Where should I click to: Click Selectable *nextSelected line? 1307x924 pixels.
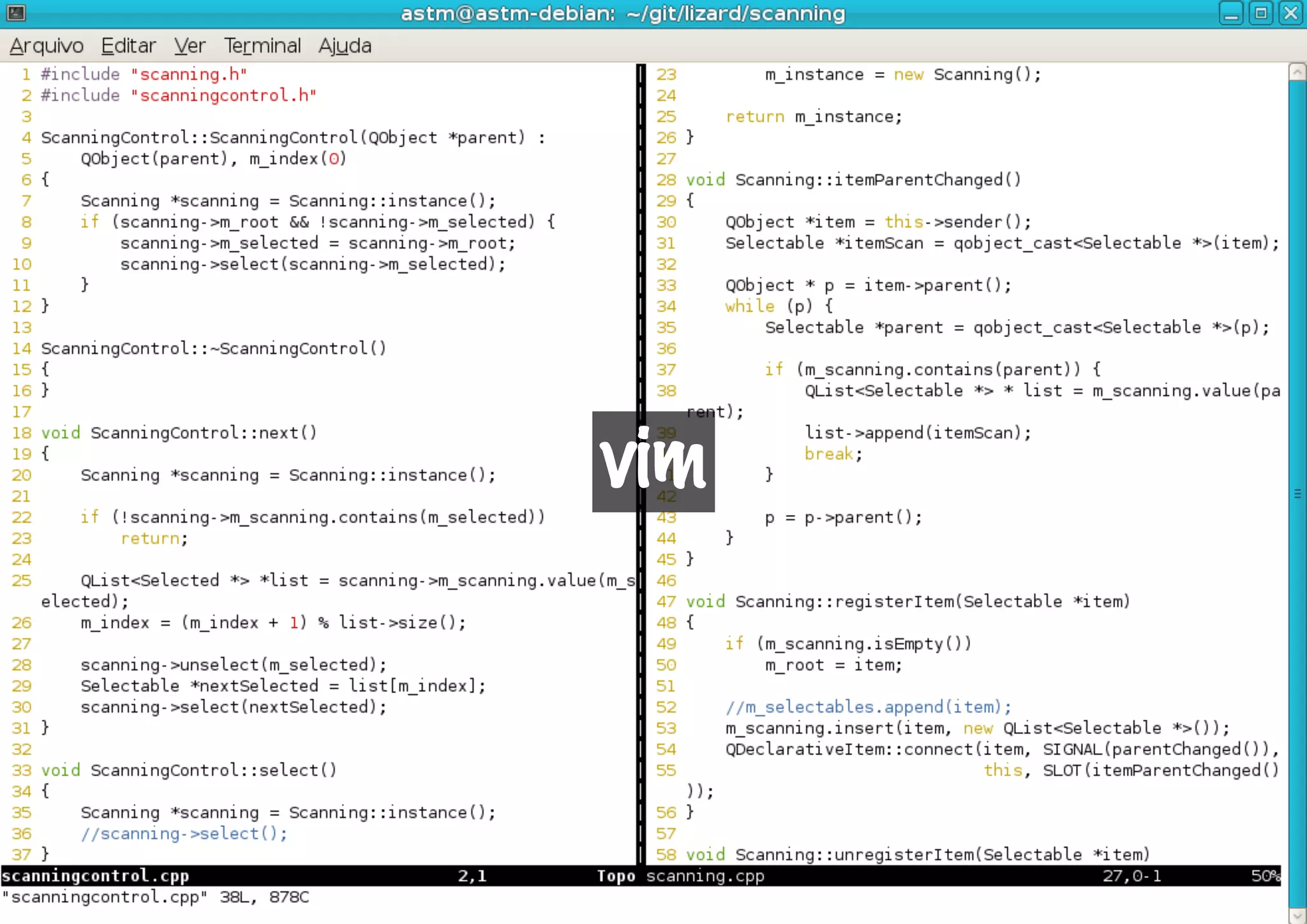[283, 686]
